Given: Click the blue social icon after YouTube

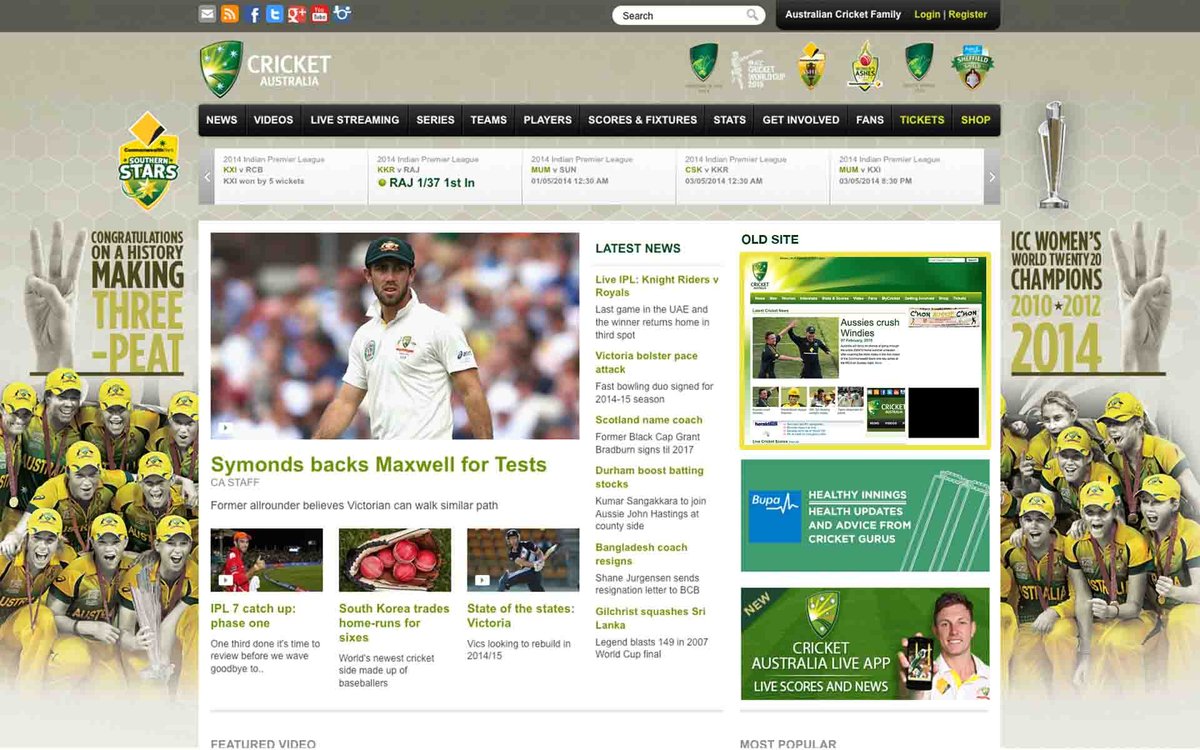Looking at the screenshot, I should [343, 13].
